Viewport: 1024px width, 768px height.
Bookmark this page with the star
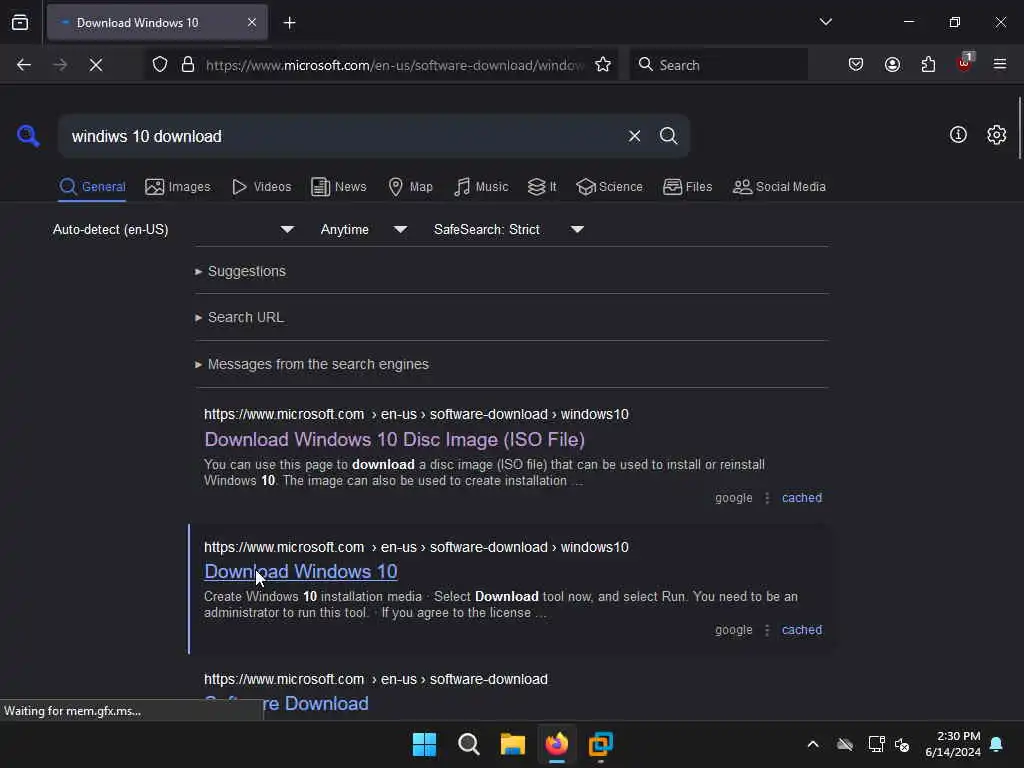pos(603,65)
